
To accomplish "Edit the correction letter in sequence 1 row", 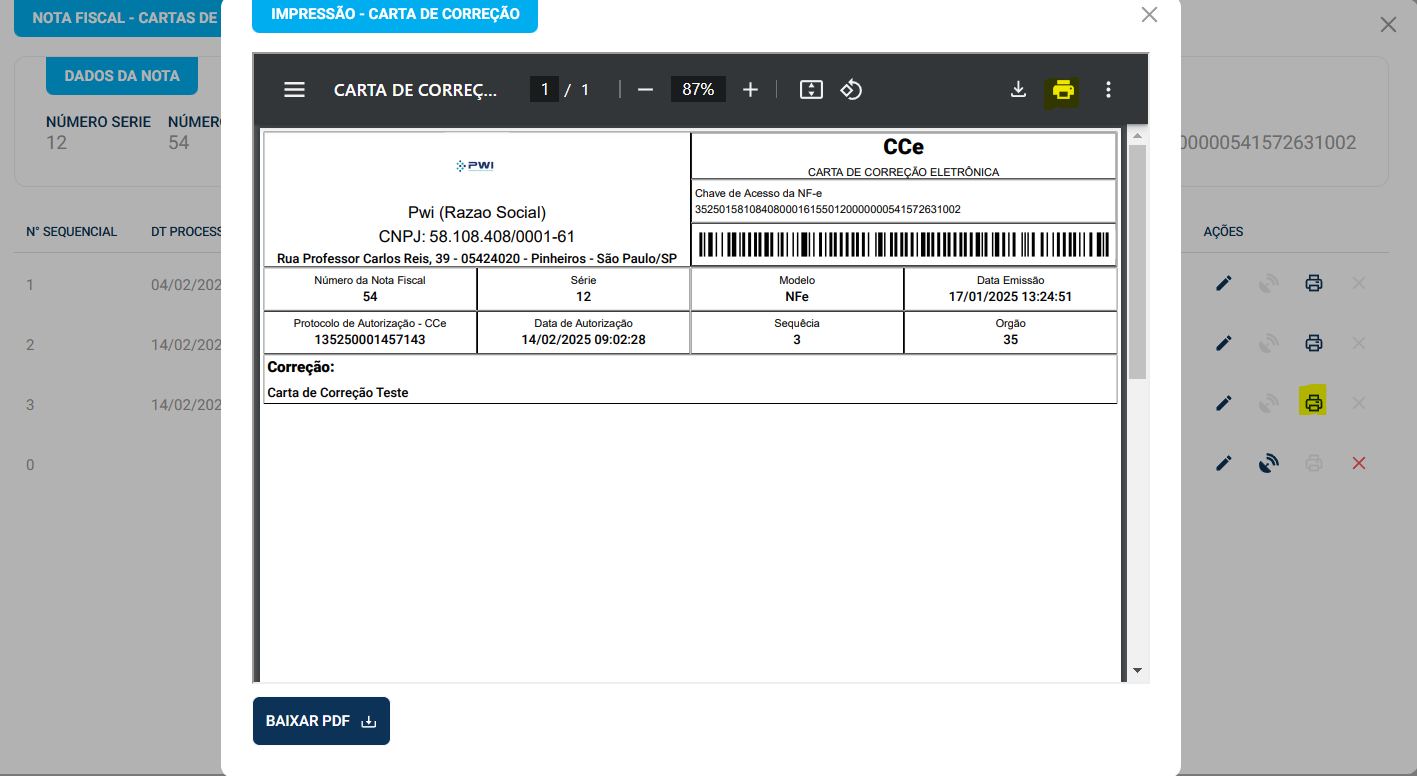I will coord(1223,284).
